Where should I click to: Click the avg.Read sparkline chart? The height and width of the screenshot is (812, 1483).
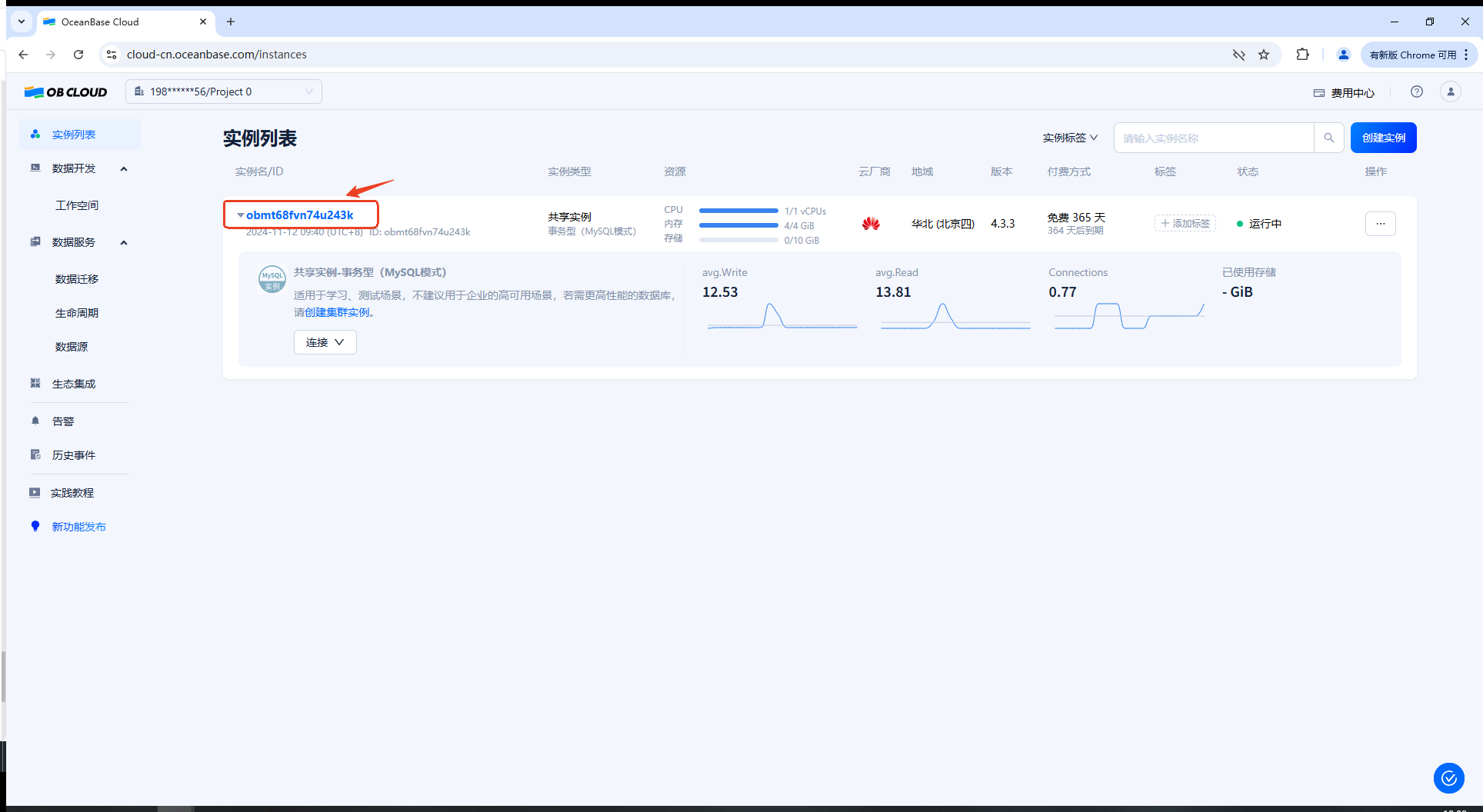pos(955,316)
